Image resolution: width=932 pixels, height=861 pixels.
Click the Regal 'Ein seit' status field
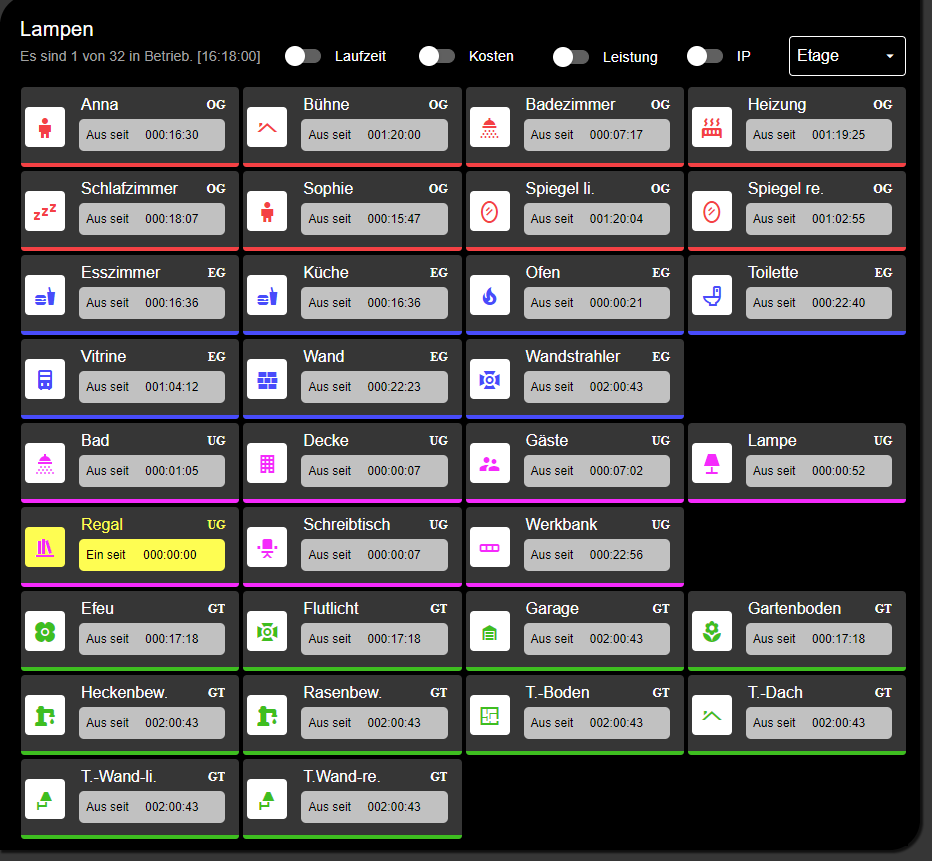click(152, 555)
